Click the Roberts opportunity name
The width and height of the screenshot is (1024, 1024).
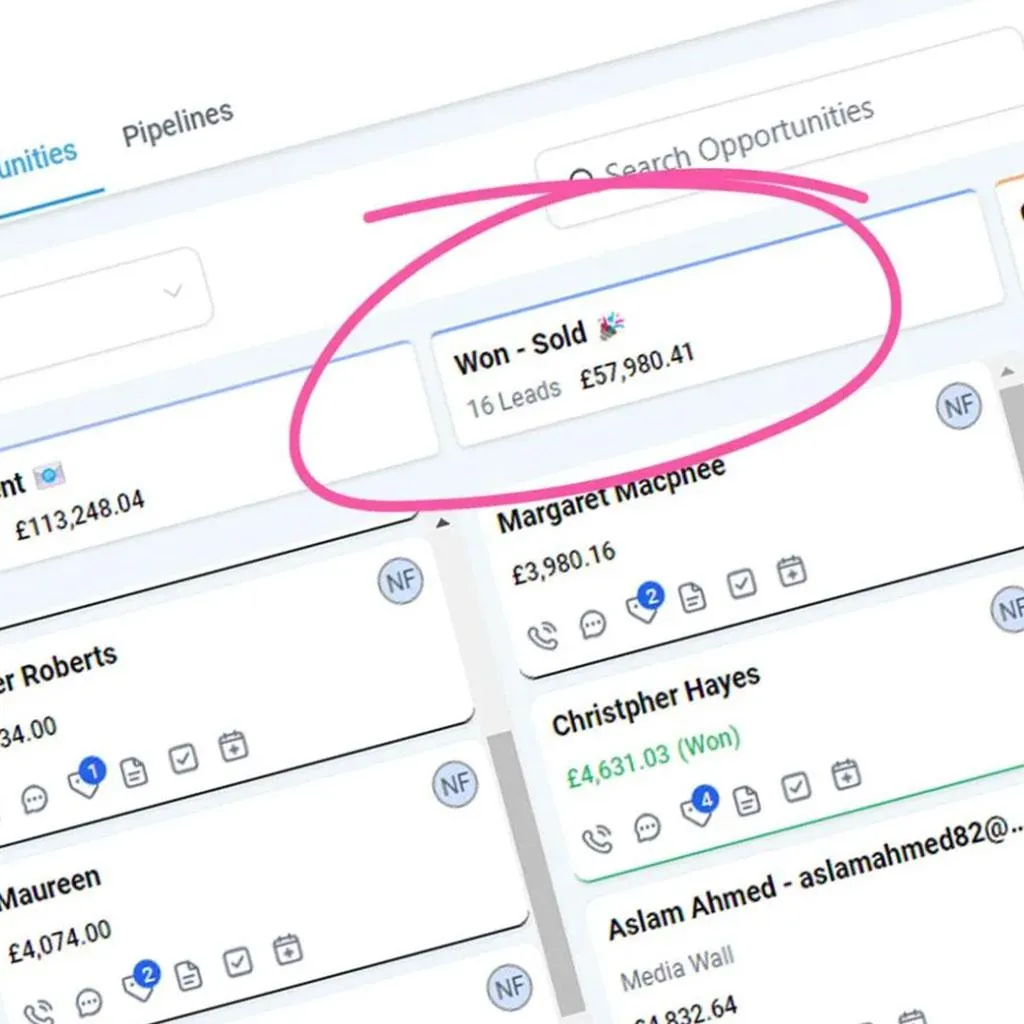57,671
